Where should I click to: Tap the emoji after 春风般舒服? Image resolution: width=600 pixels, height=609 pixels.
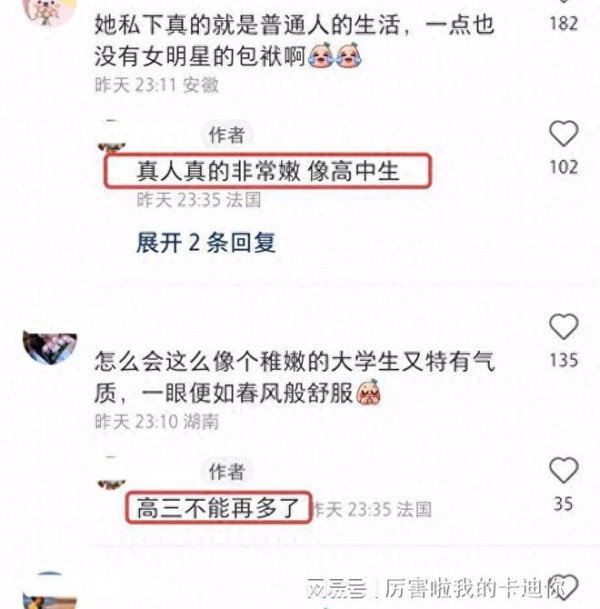coord(368,392)
